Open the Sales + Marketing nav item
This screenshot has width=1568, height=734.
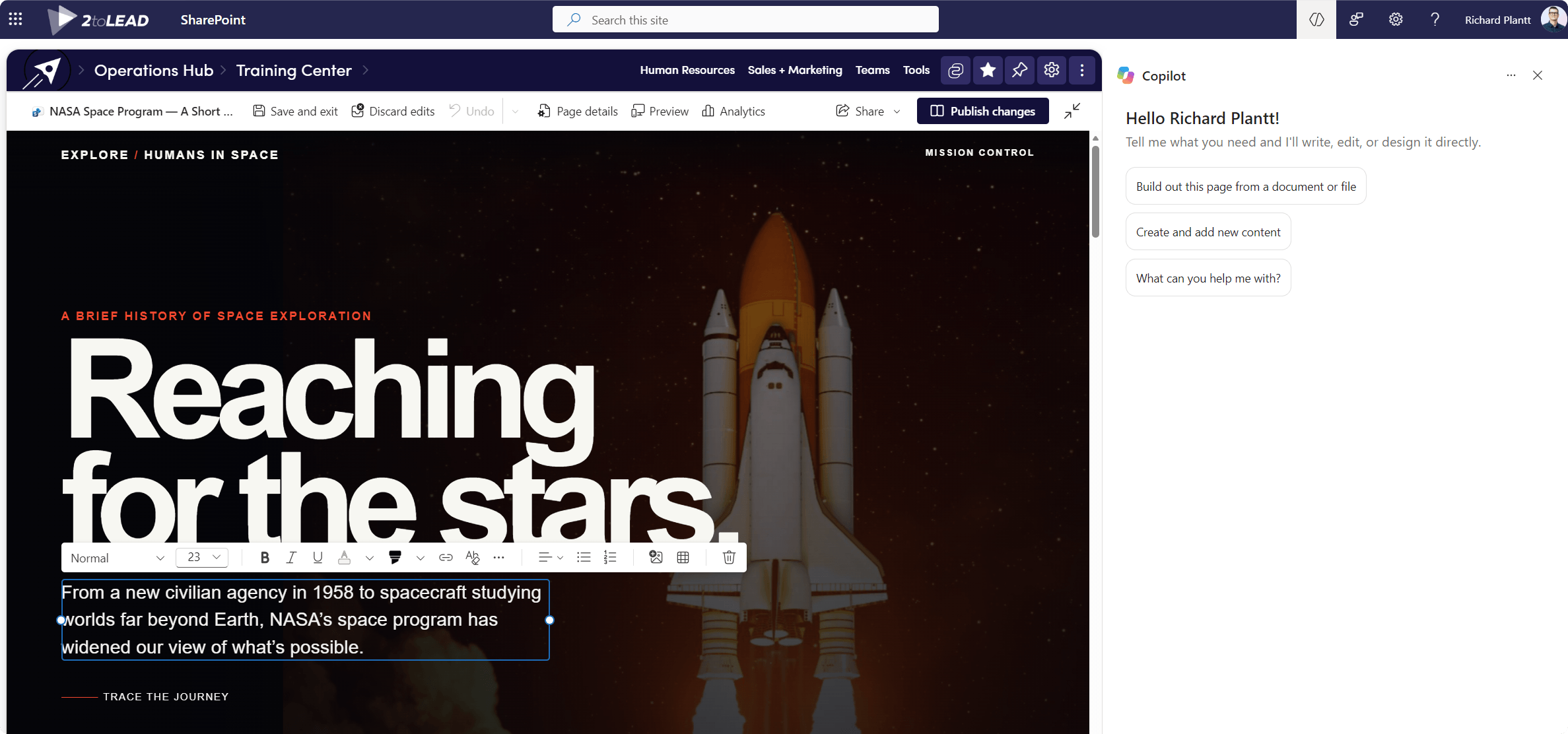click(x=795, y=70)
